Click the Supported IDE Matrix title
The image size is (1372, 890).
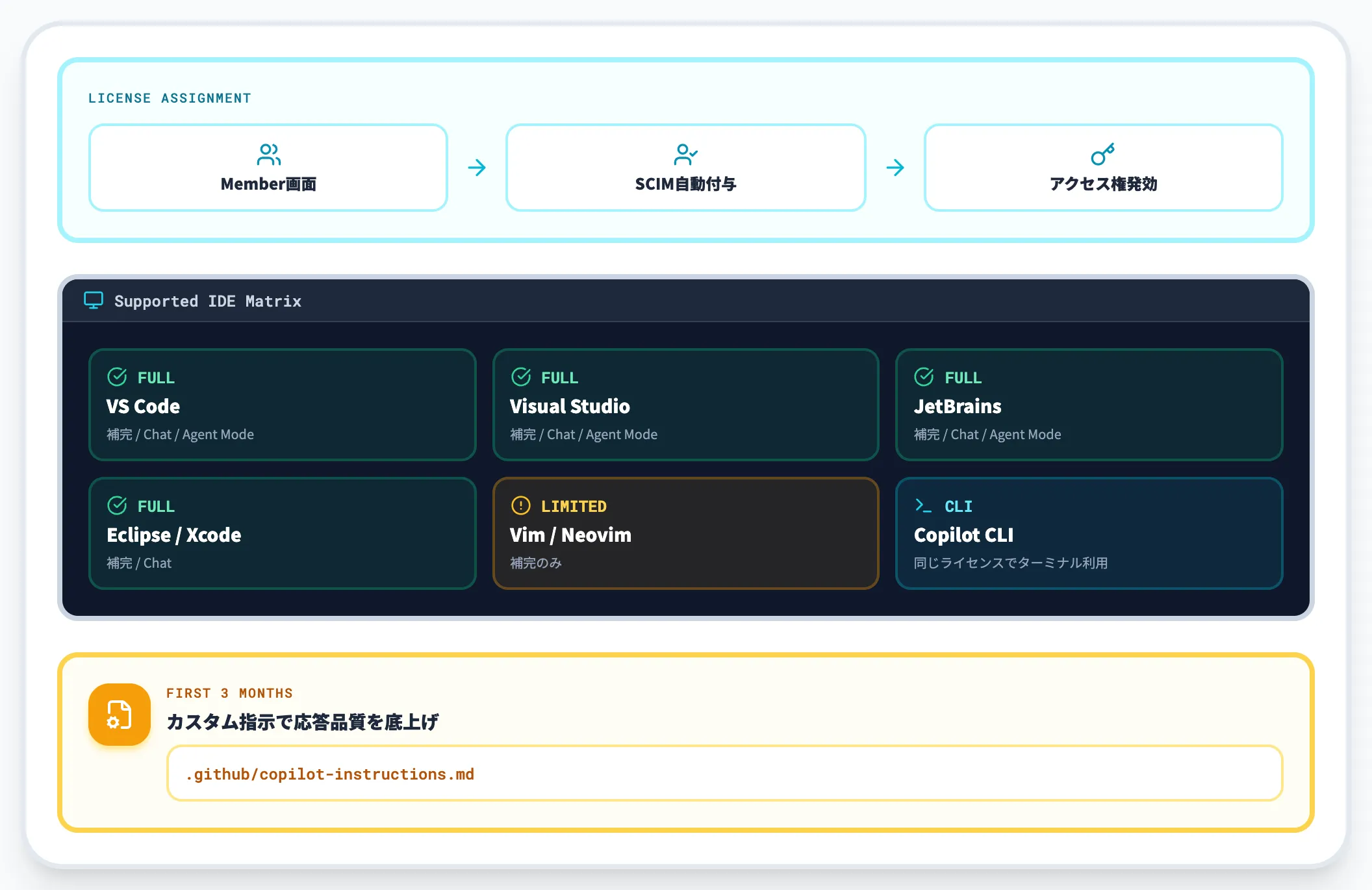[x=208, y=301]
